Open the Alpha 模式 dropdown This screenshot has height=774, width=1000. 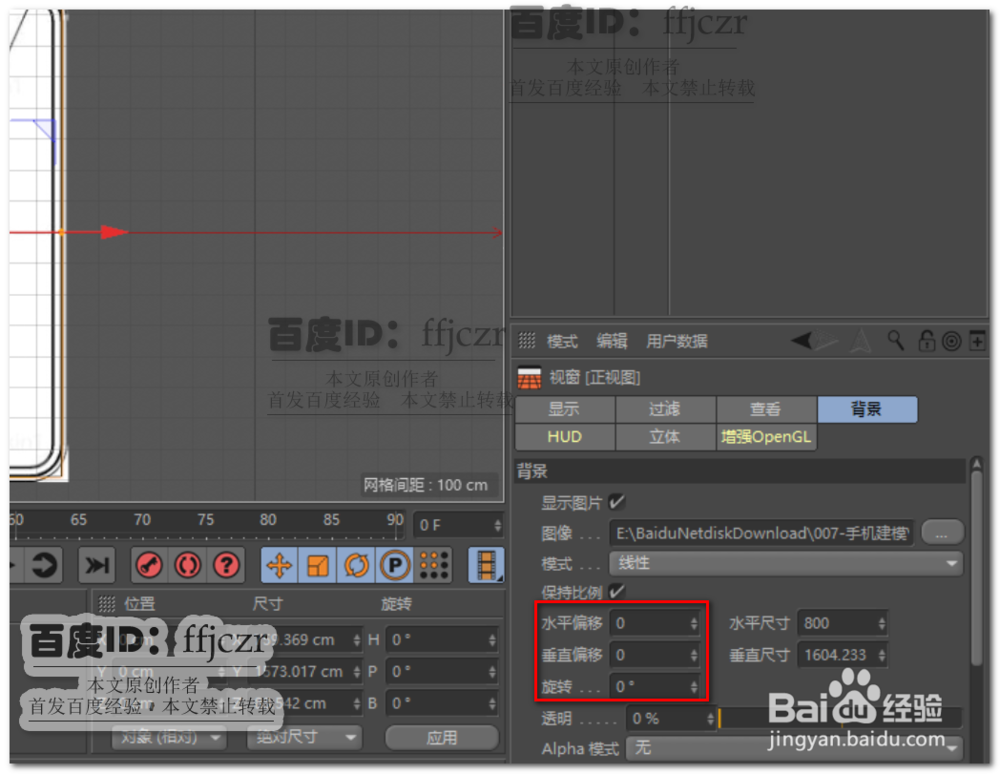tap(794, 748)
